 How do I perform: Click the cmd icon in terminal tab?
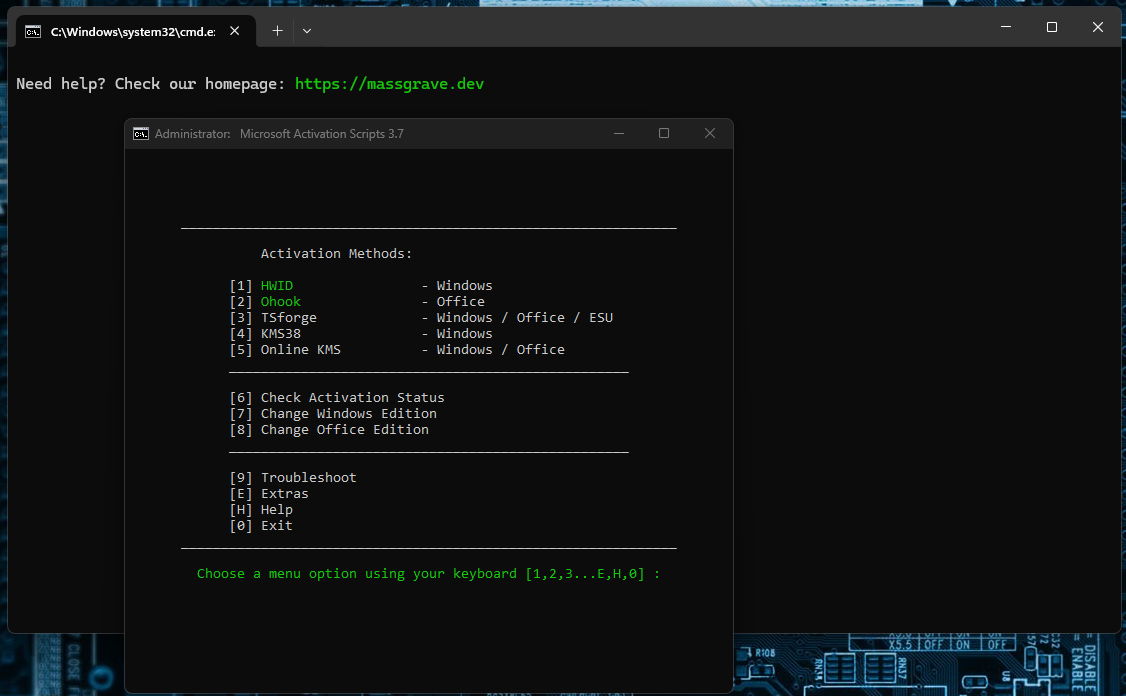pyautogui.click(x=33, y=32)
